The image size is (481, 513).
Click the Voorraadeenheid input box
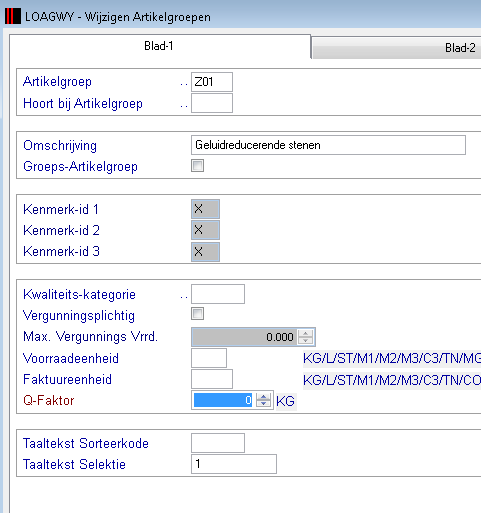pyautogui.click(x=209, y=358)
